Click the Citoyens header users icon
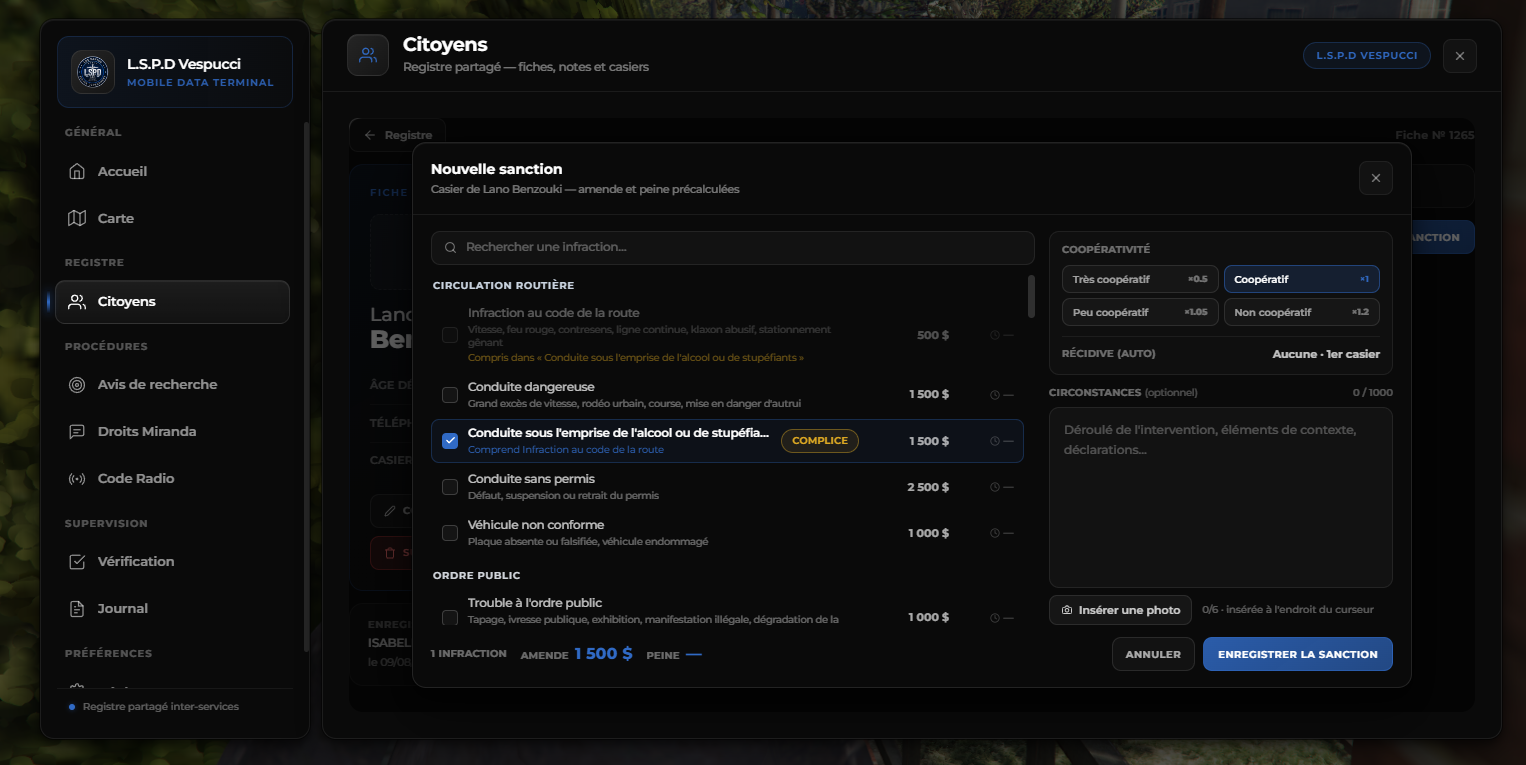Image resolution: width=1526 pixels, height=765 pixels. tap(368, 55)
